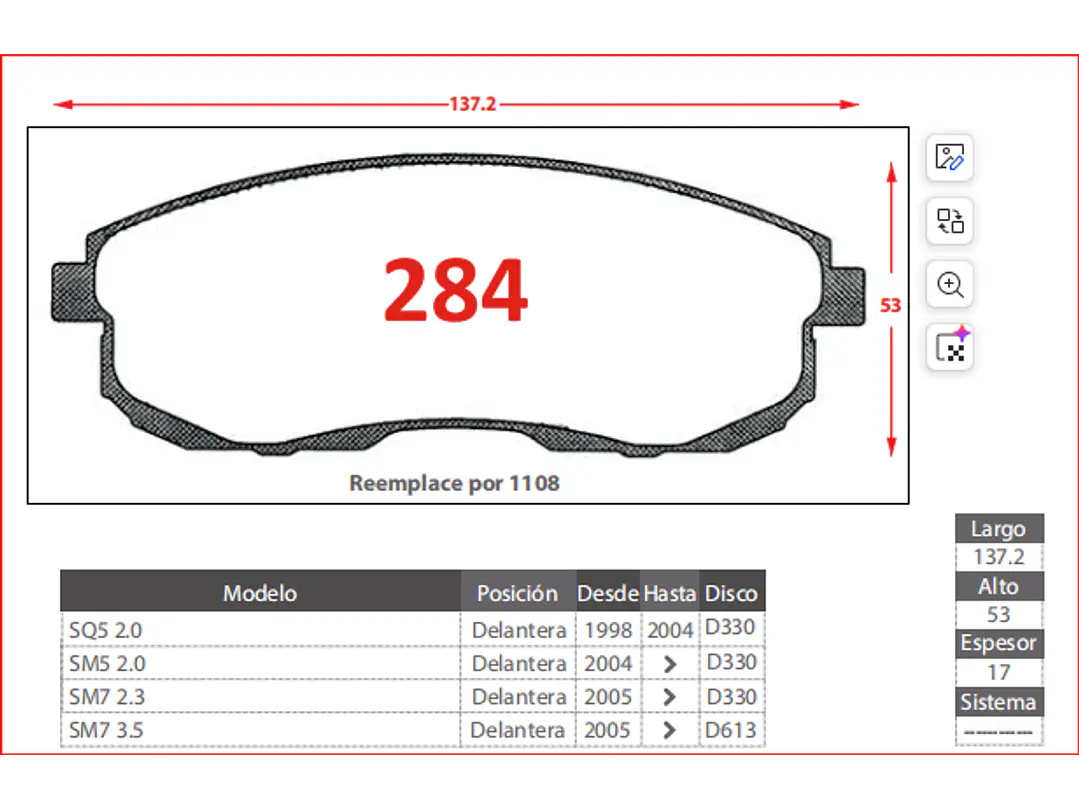1079x809 pixels.
Task: Click the magnifier zoom-in icon
Action: (949, 284)
